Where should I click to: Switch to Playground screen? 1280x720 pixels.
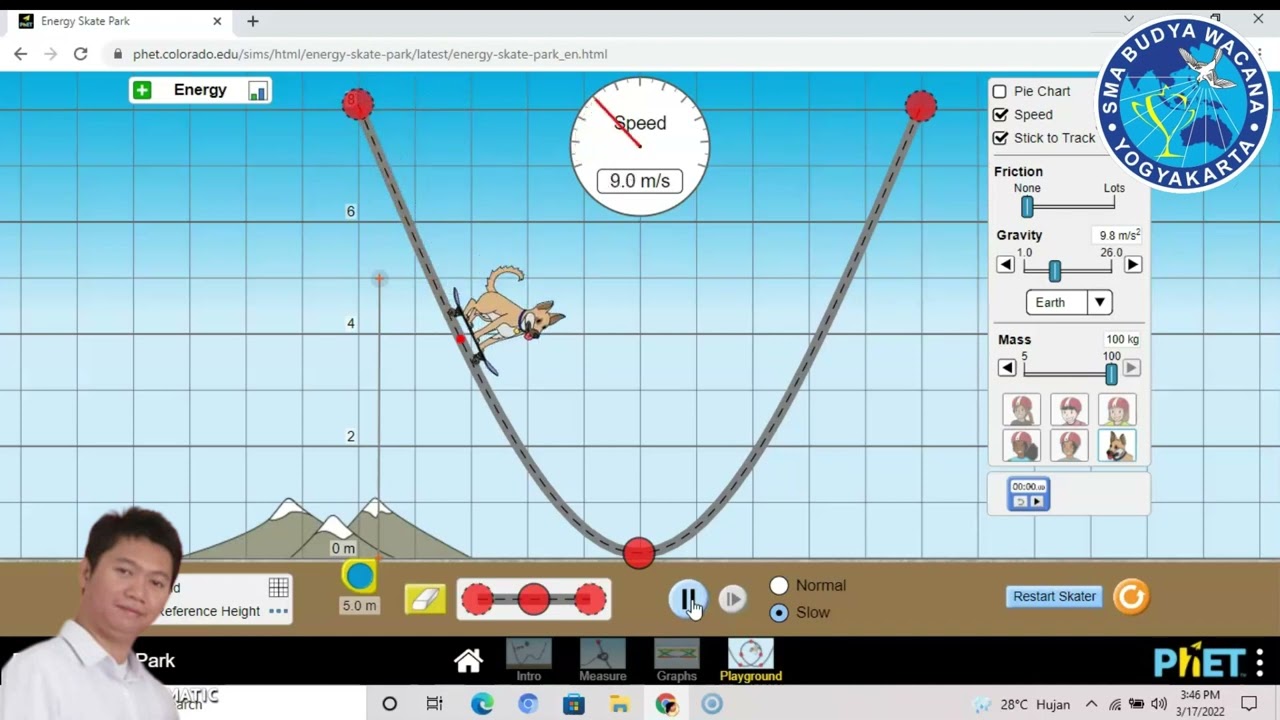751,661
